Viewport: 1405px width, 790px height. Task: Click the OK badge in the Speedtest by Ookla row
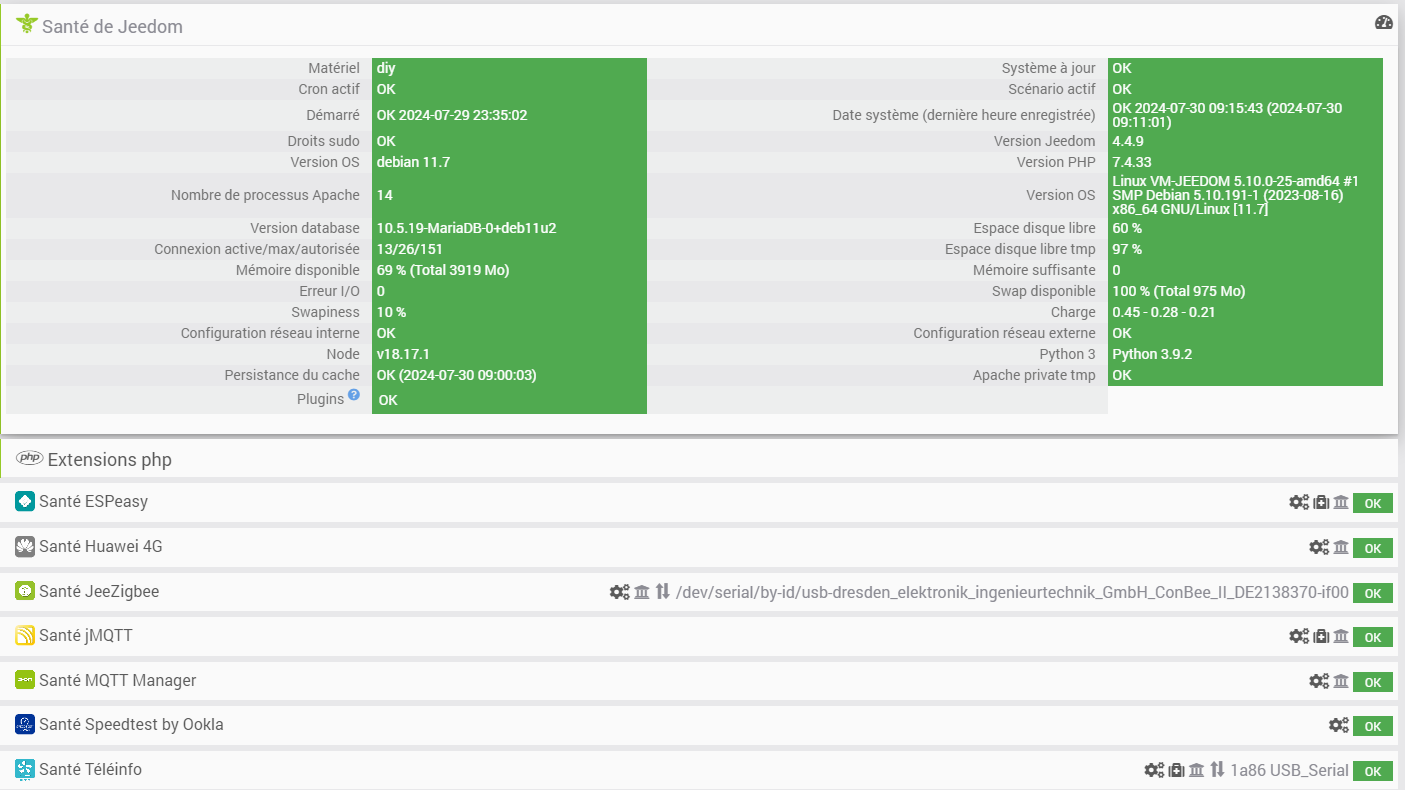click(x=1373, y=726)
